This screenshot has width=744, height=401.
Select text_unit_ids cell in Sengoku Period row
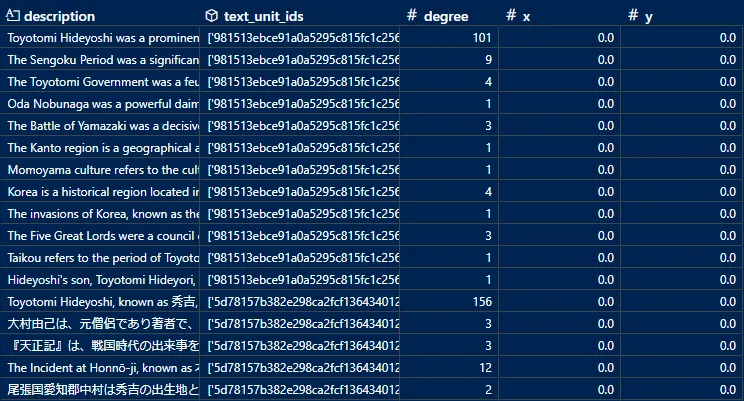pos(300,60)
